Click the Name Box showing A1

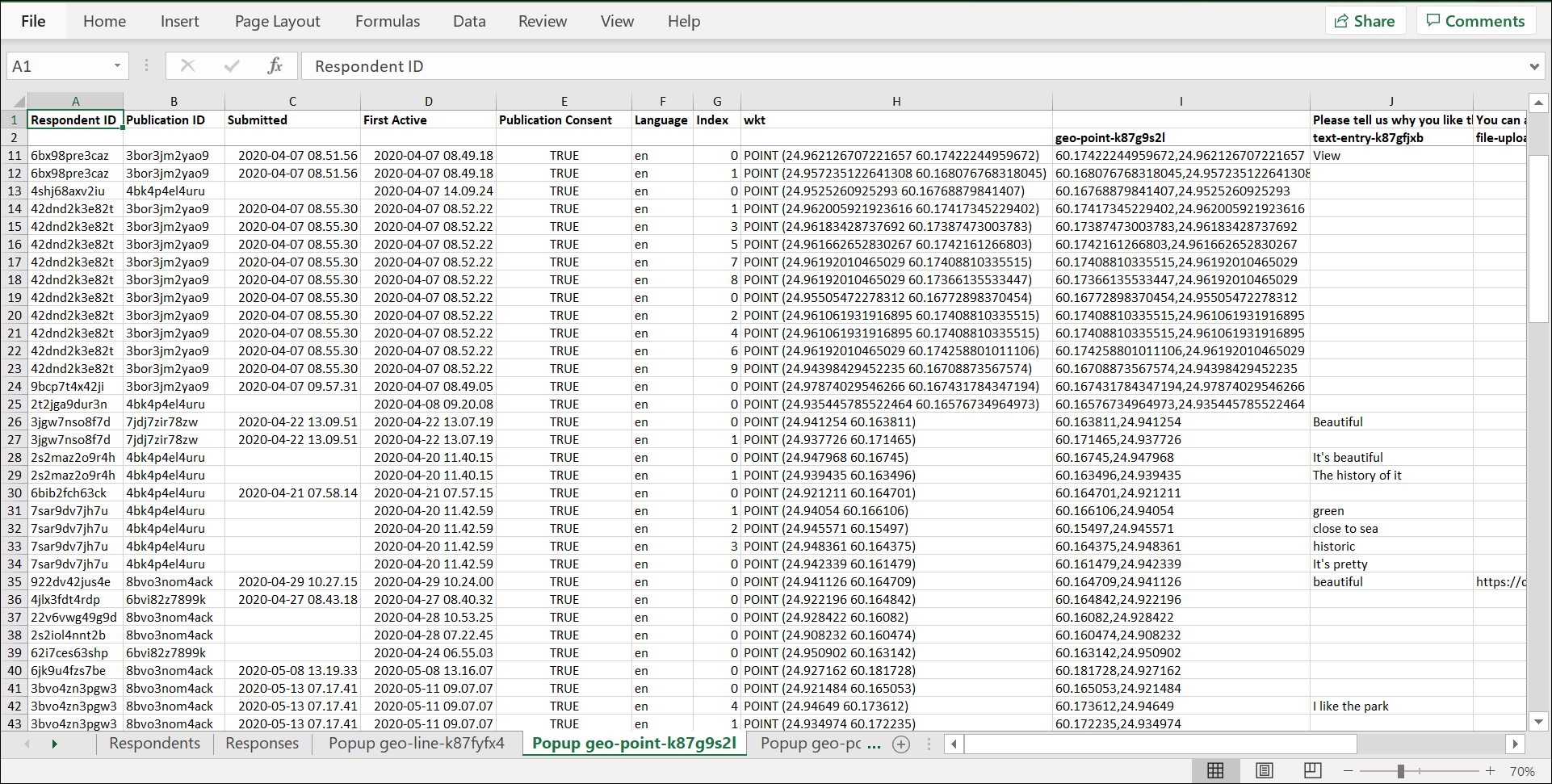[x=58, y=66]
